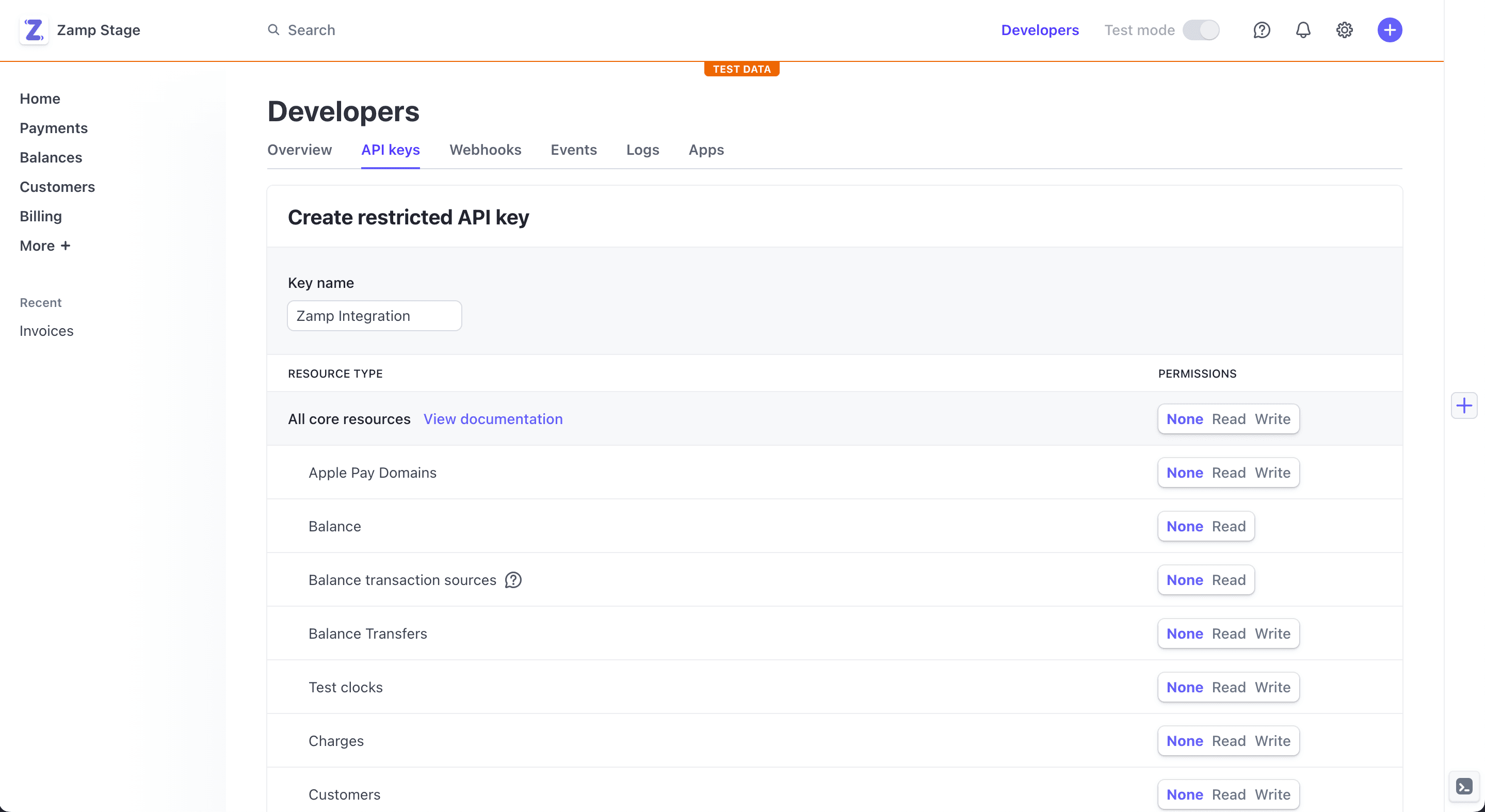Image resolution: width=1485 pixels, height=812 pixels.
Task: Set Balance Transfers to Read
Action: (x=1229, y=634)
